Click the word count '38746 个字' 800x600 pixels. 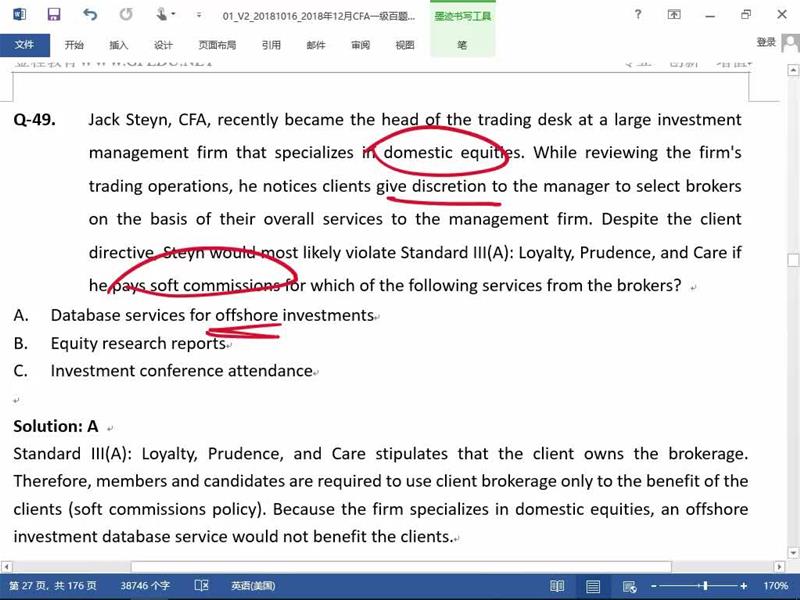tap(145, 586)
